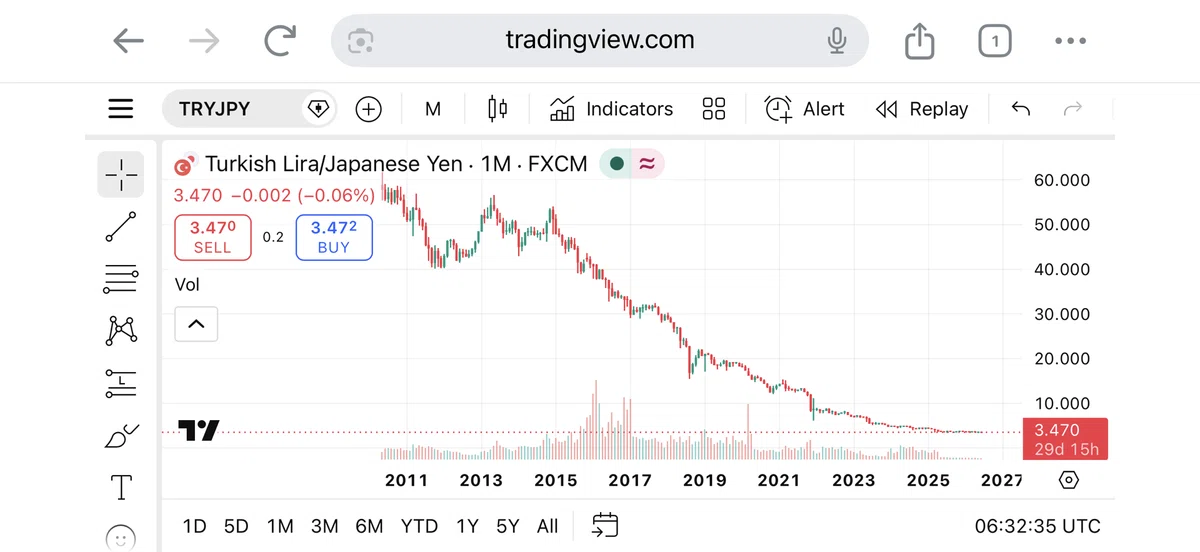Image resolution: width=1200 pixels, height=552 pixels.
Task: Toggle the pink approximate-data indicator
Action: click(x=647, y=164)
